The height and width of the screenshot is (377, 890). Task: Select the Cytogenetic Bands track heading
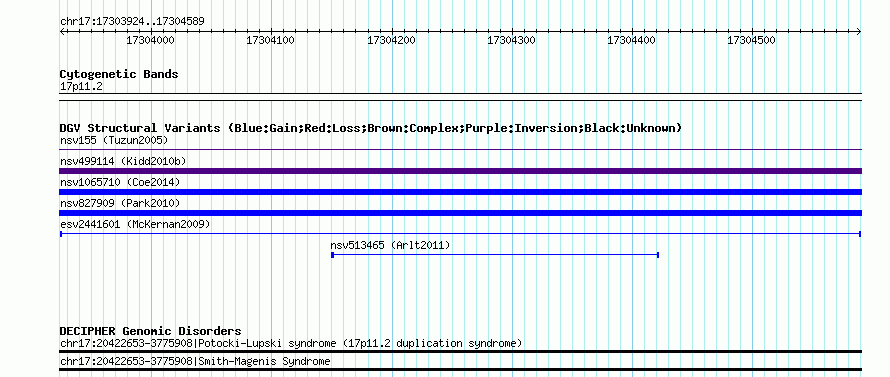(119, 74)
